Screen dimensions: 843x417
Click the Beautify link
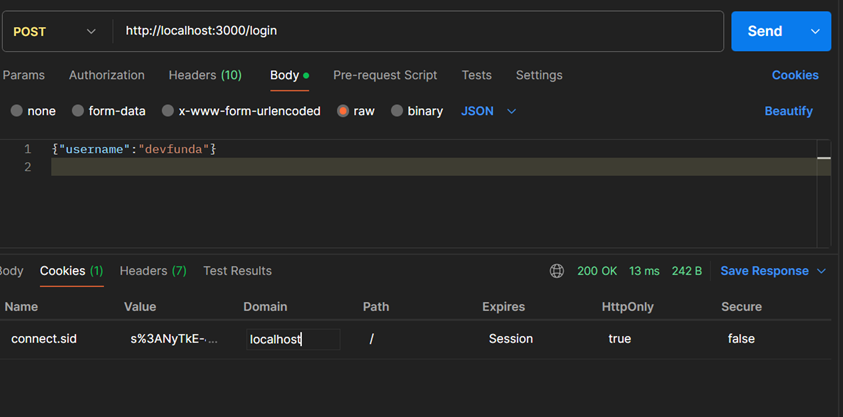788,111
